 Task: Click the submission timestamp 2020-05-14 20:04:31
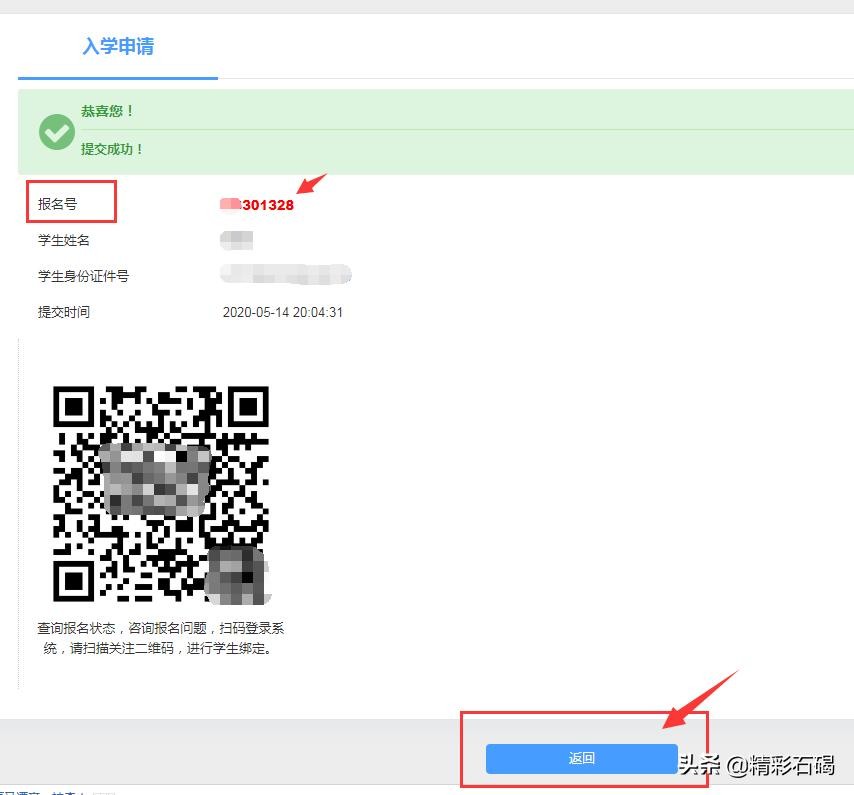click(x=283, y=312)
